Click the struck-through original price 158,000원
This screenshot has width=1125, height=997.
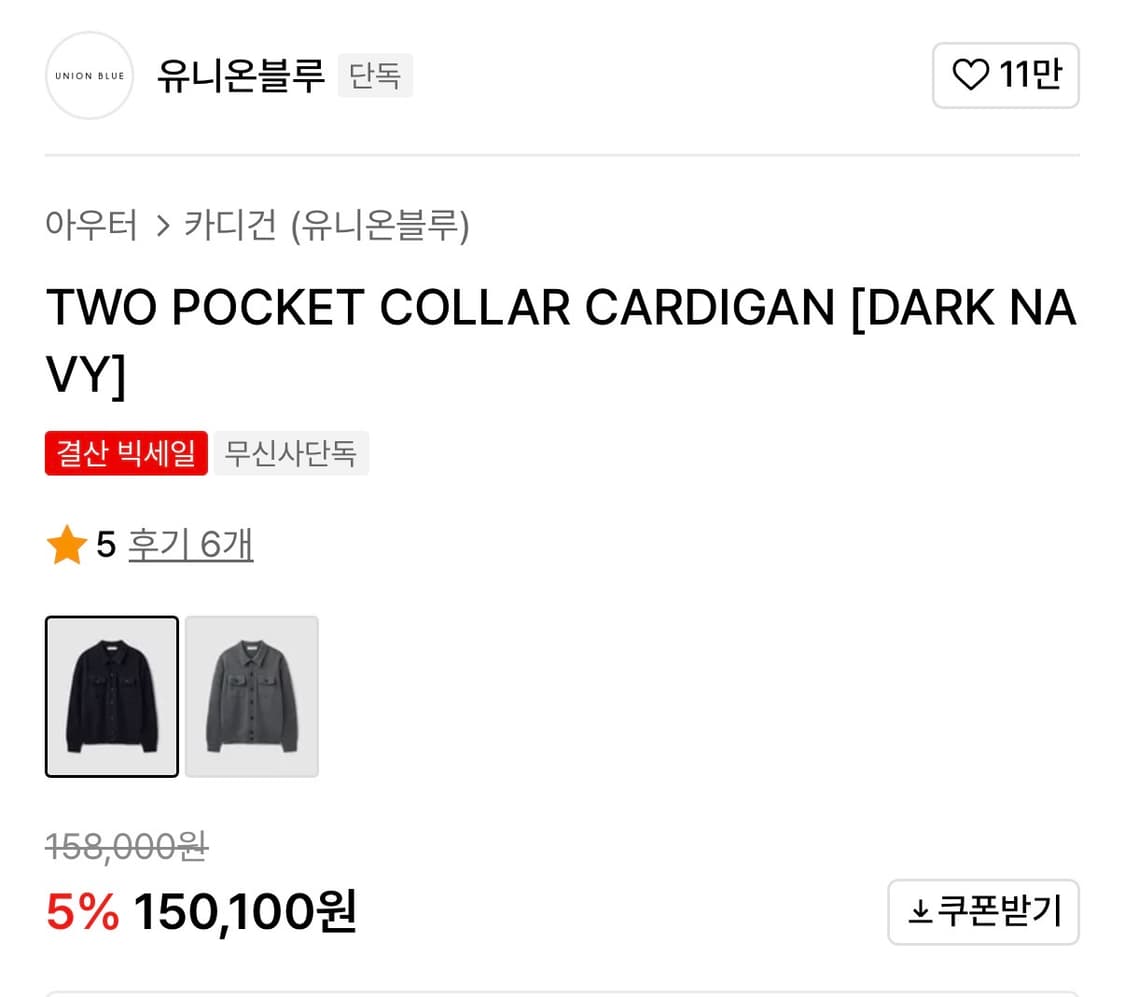click(x=126, y=847)
